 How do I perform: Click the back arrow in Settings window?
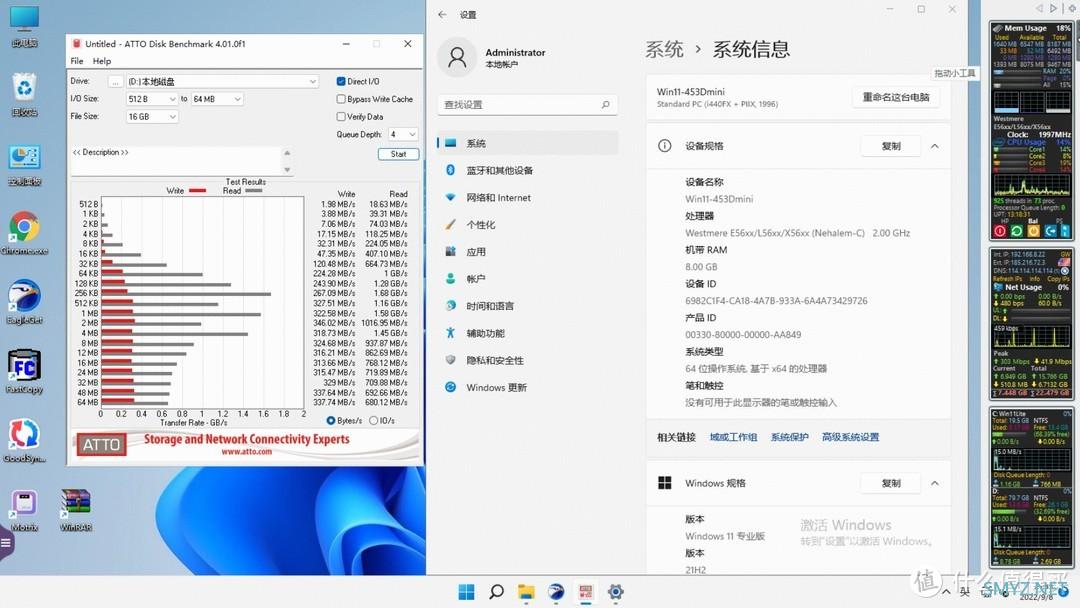pyautogui.click(x=442, y=14)
